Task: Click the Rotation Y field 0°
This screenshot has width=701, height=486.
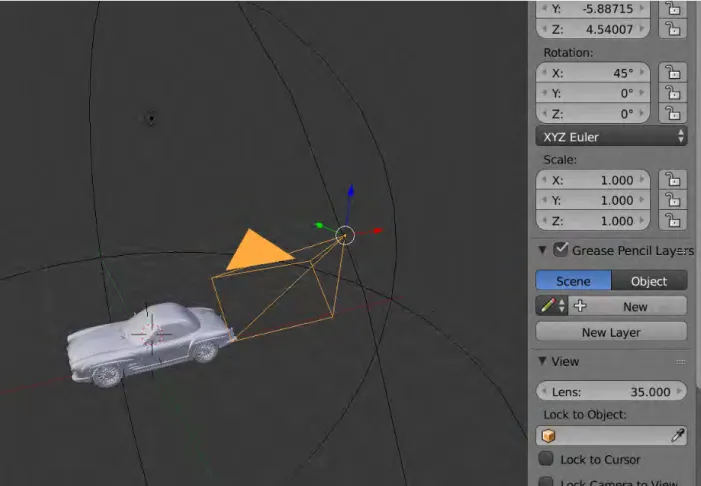Action: click(x=593, y=93)
